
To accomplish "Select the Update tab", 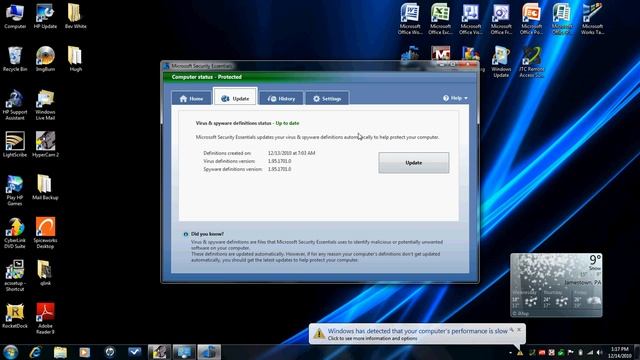I will point(235,98).
